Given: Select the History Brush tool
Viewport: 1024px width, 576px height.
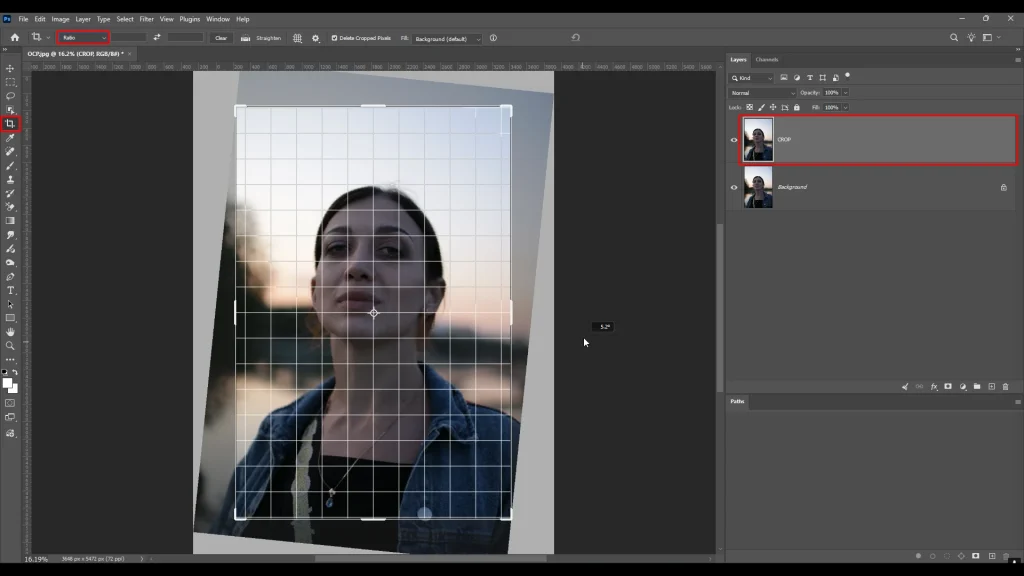Looking at the screenshot, I should [10, 193].
